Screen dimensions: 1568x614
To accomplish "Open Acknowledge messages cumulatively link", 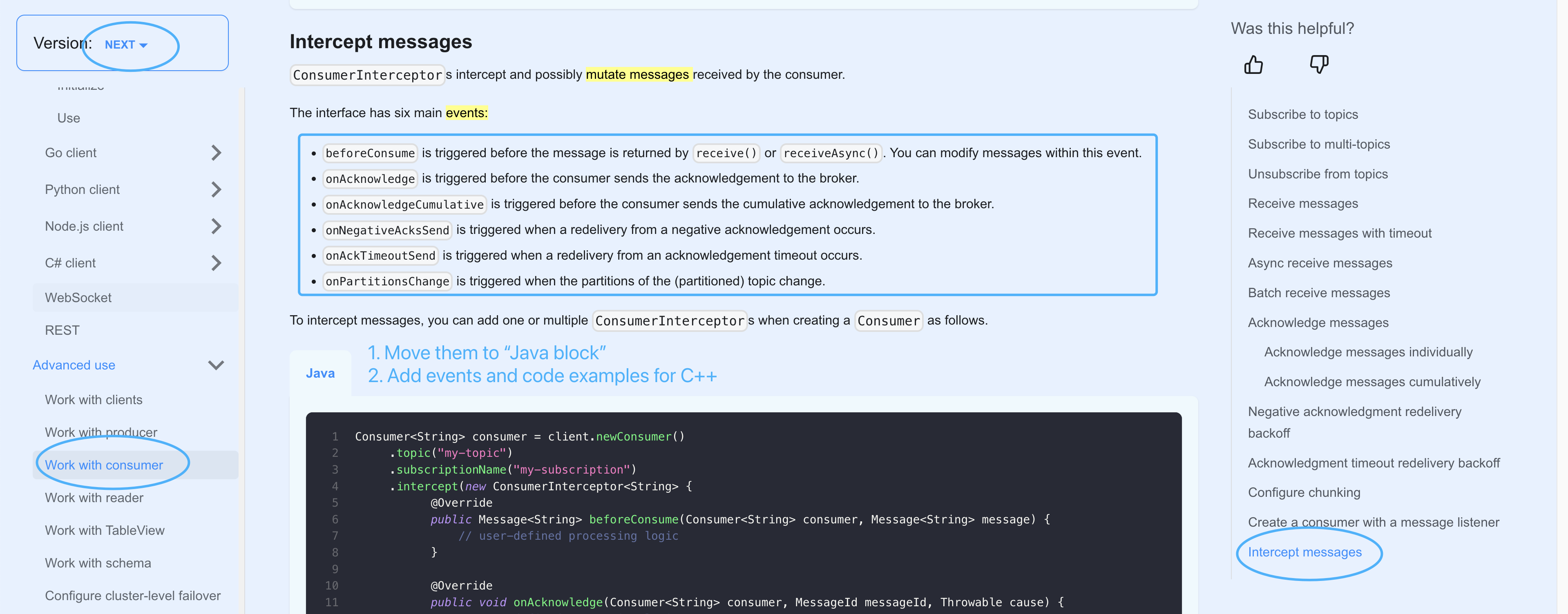I will click(1372, 382).
